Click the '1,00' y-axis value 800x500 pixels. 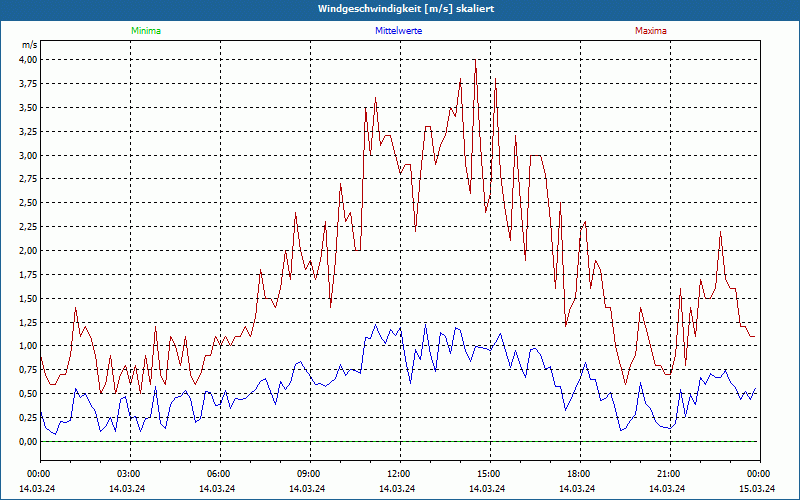point(28,346)
